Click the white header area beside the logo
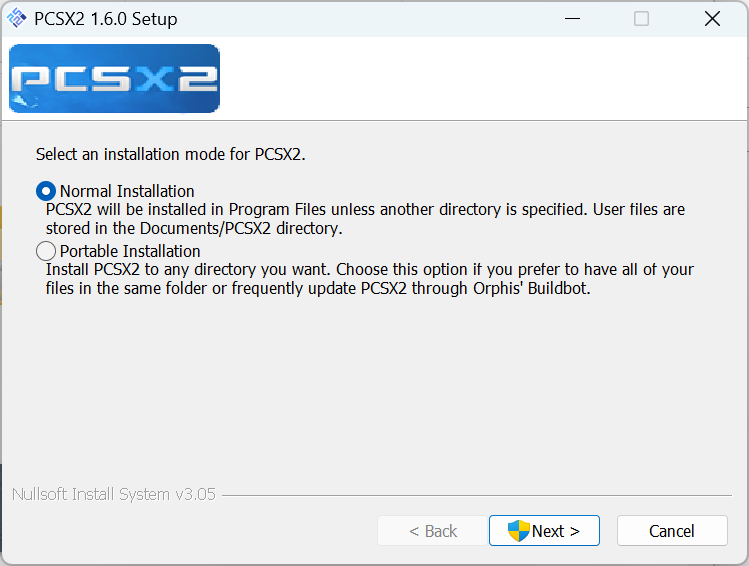 click(483, 78)
